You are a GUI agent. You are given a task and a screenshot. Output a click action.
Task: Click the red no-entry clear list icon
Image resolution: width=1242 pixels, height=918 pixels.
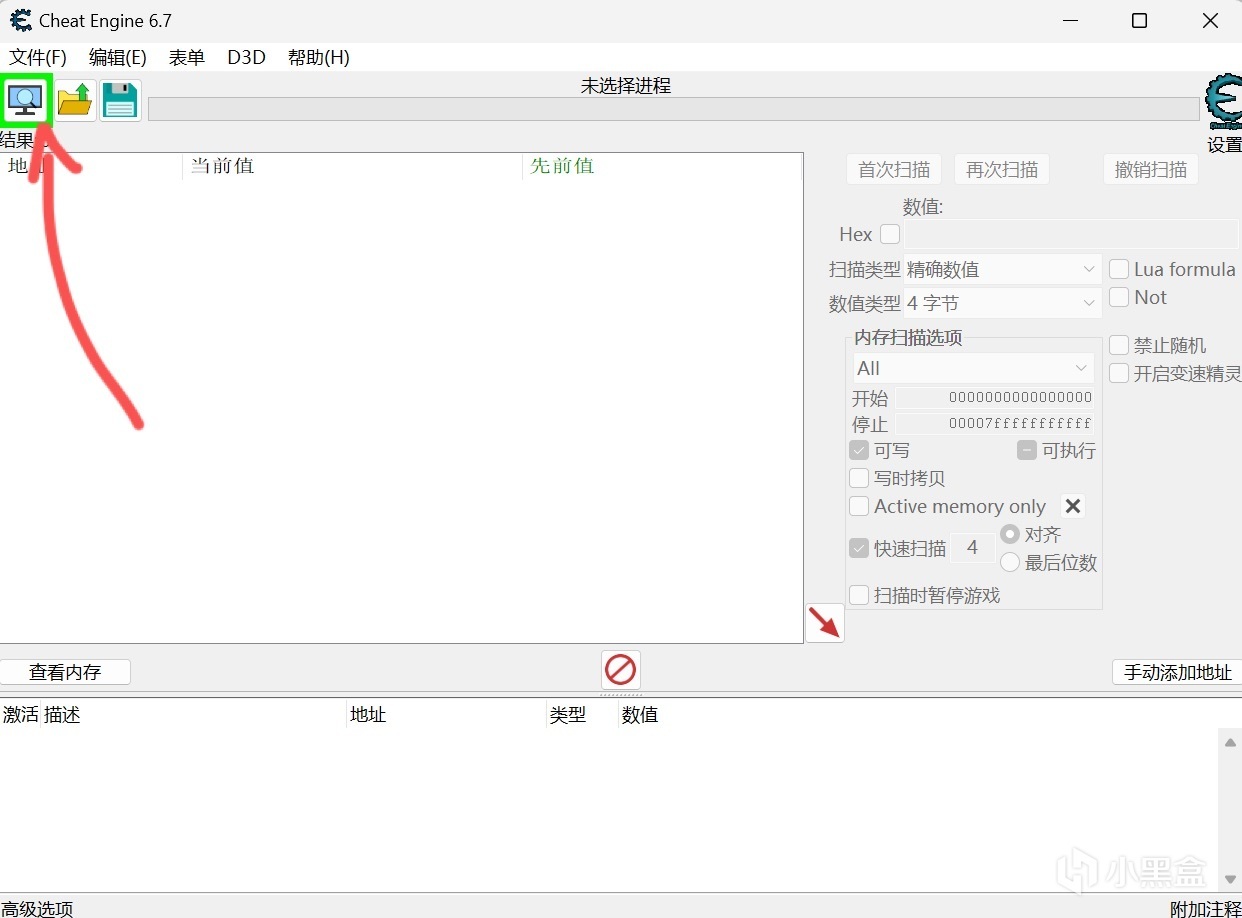click(621, 669)
